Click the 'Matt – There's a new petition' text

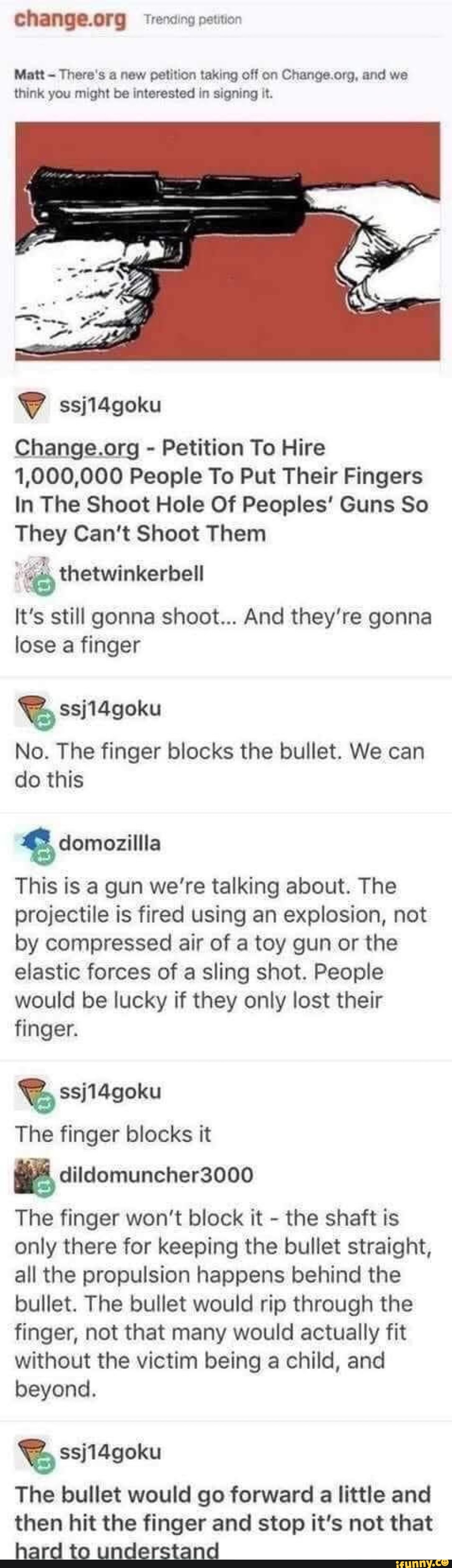pos(211,84)
